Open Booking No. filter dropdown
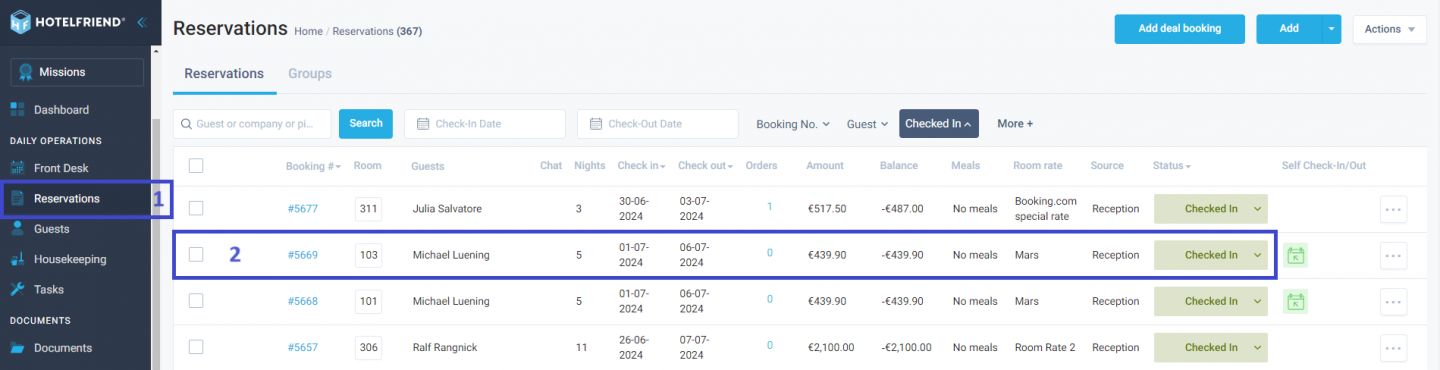This screenshot has height=370, width=1440. point(793,124)
